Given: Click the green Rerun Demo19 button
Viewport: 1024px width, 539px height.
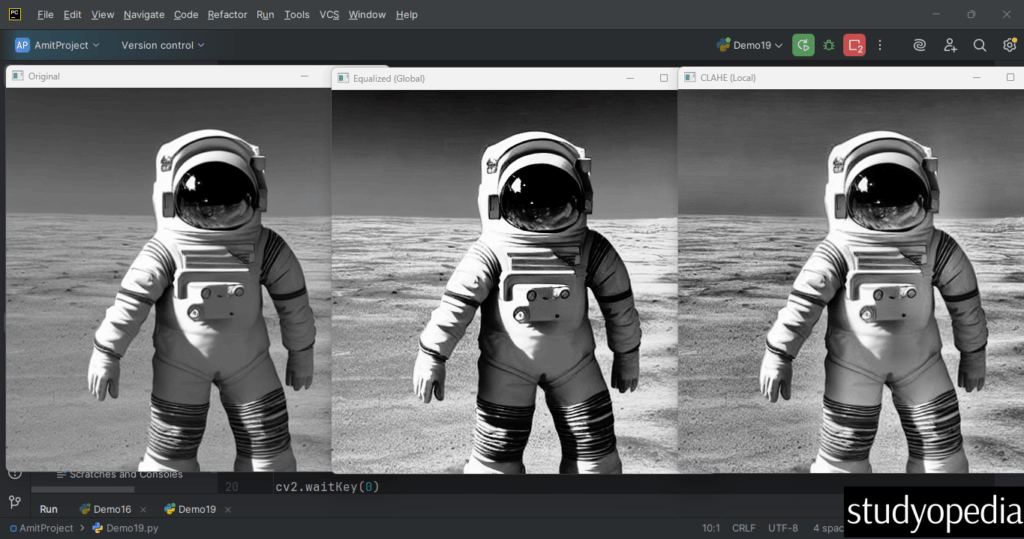Looking at the screenshot, I should click(x=803, y=45).
